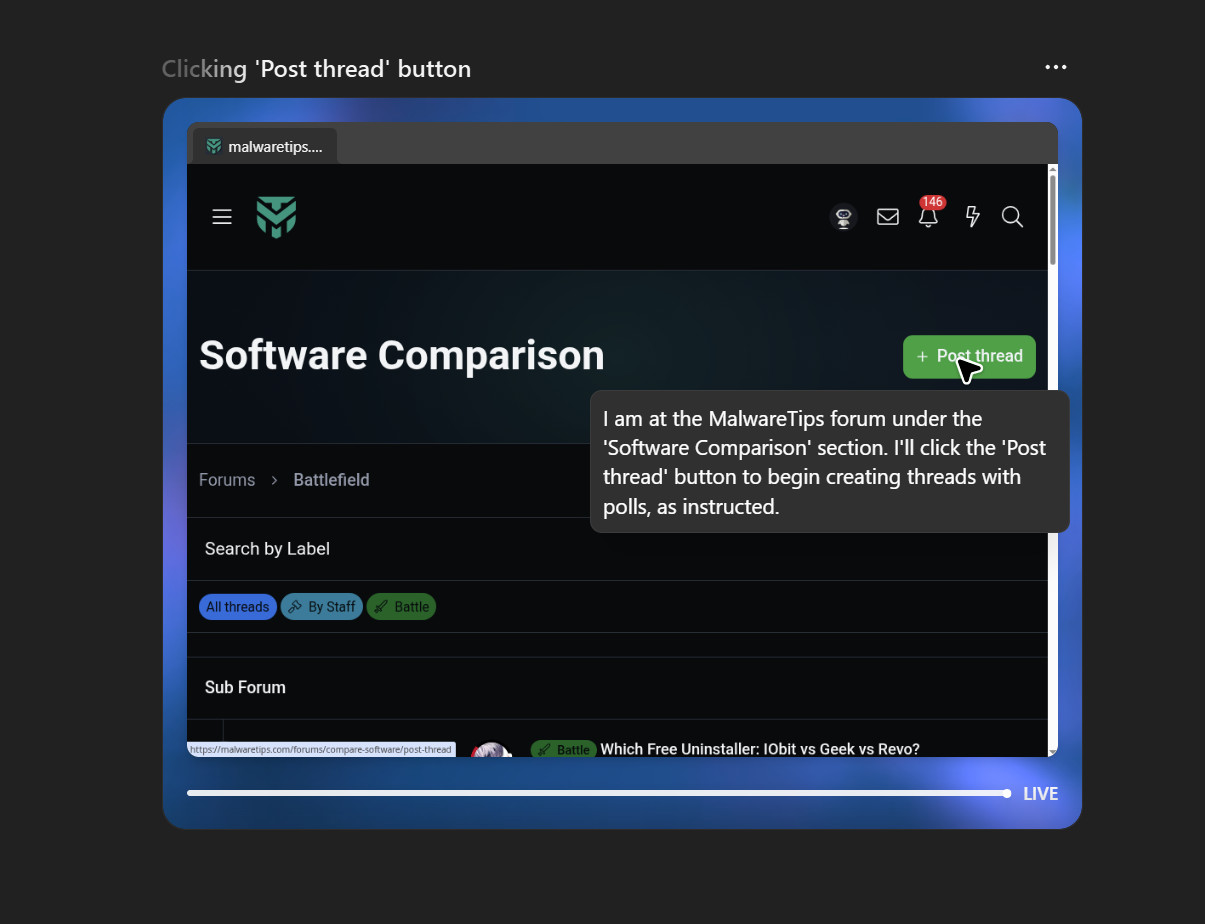Image resolution: width=1205 pixels, height=924 pixels.
Task: Open the user avatar account menu
Action: [844, 217]
